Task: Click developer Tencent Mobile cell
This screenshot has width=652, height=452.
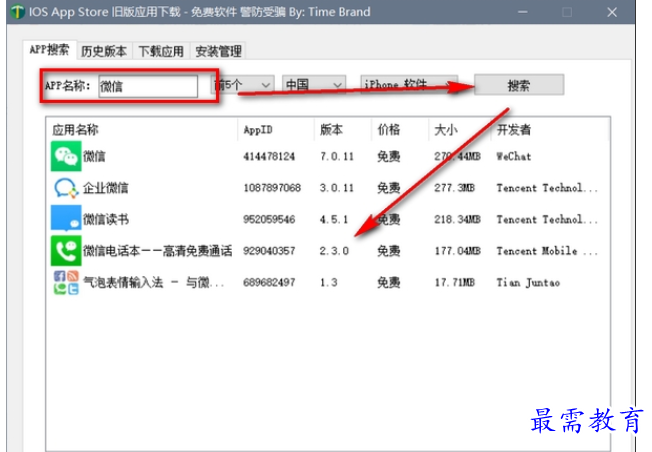Action: (547, 251)
